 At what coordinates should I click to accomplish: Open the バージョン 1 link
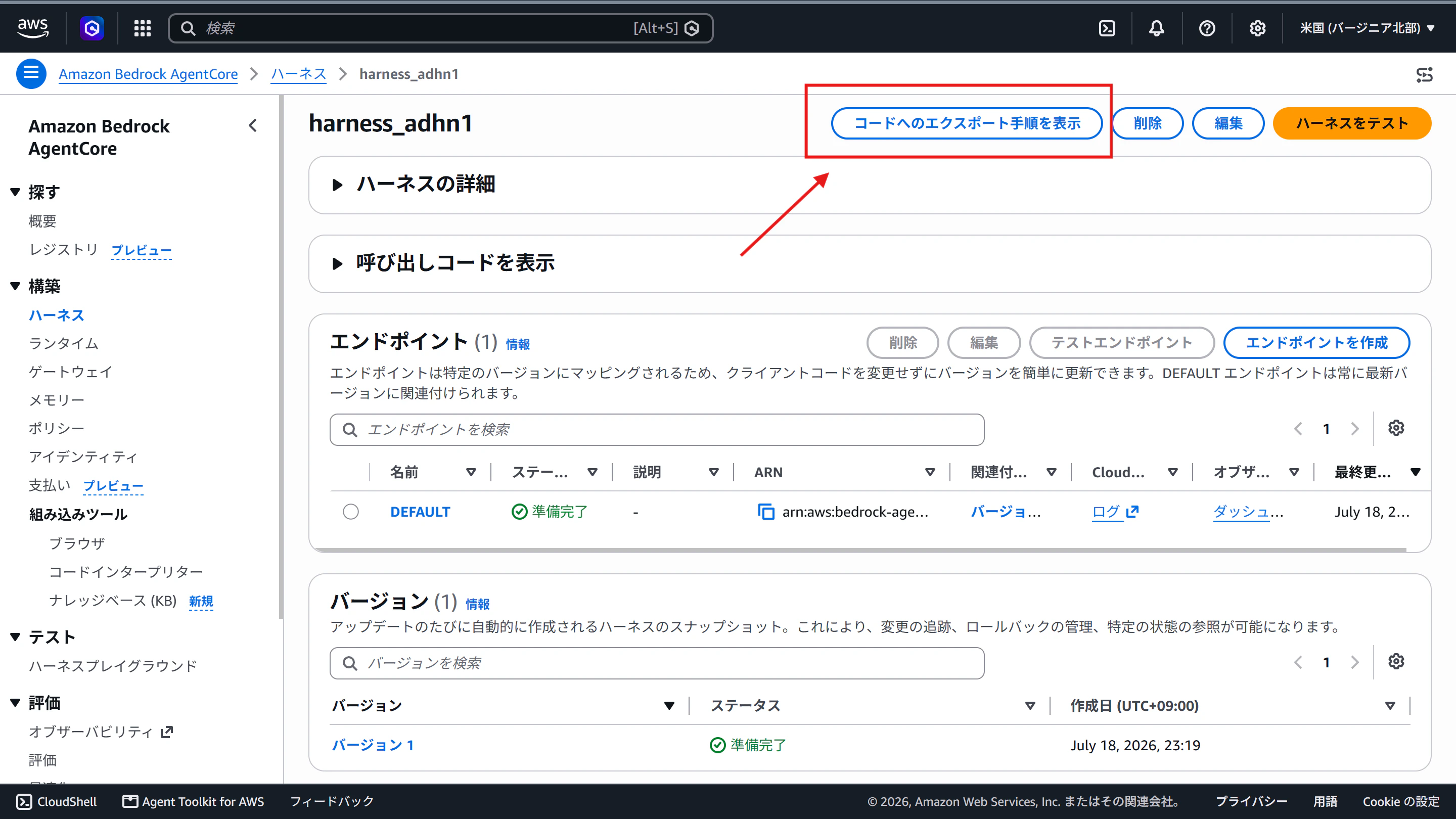[373, 745]
